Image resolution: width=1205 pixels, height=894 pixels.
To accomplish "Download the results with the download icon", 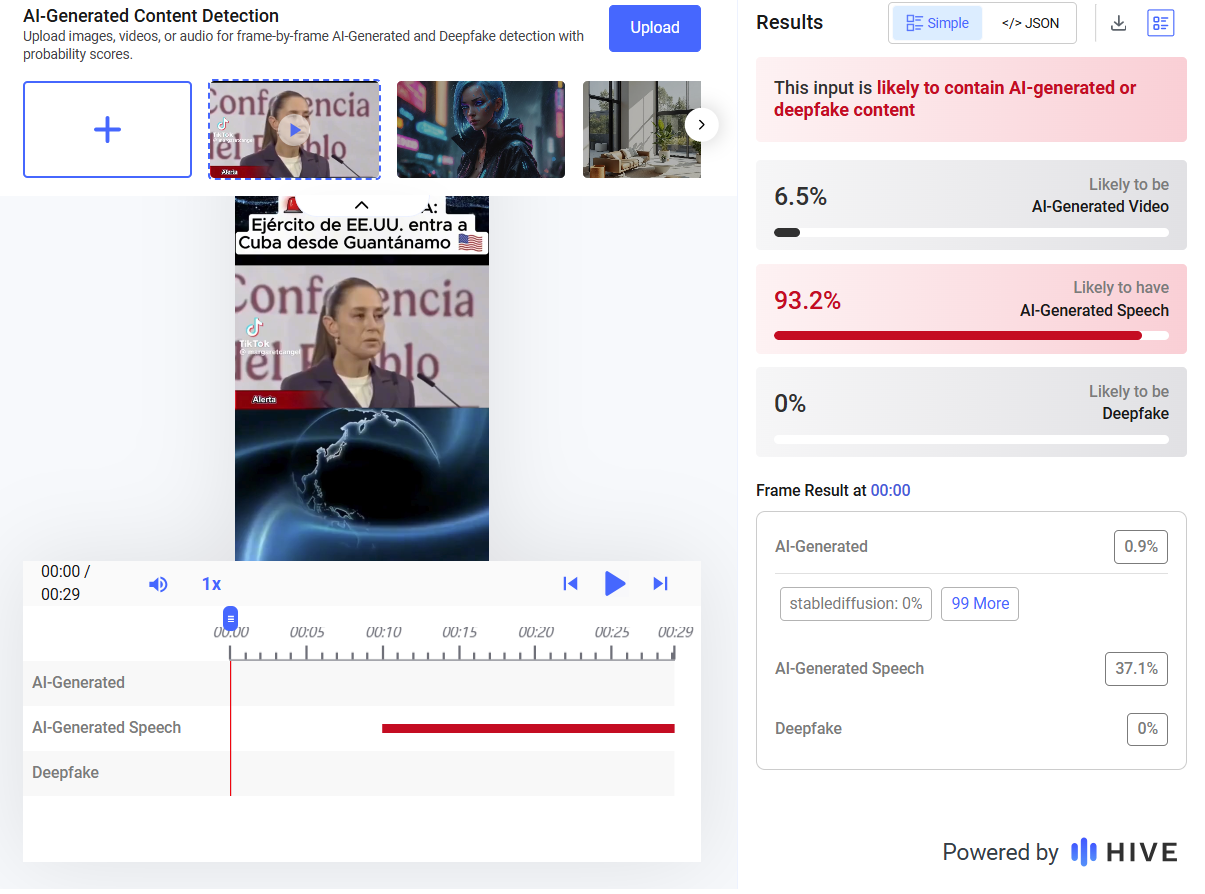I will (x=1119, y=23).
